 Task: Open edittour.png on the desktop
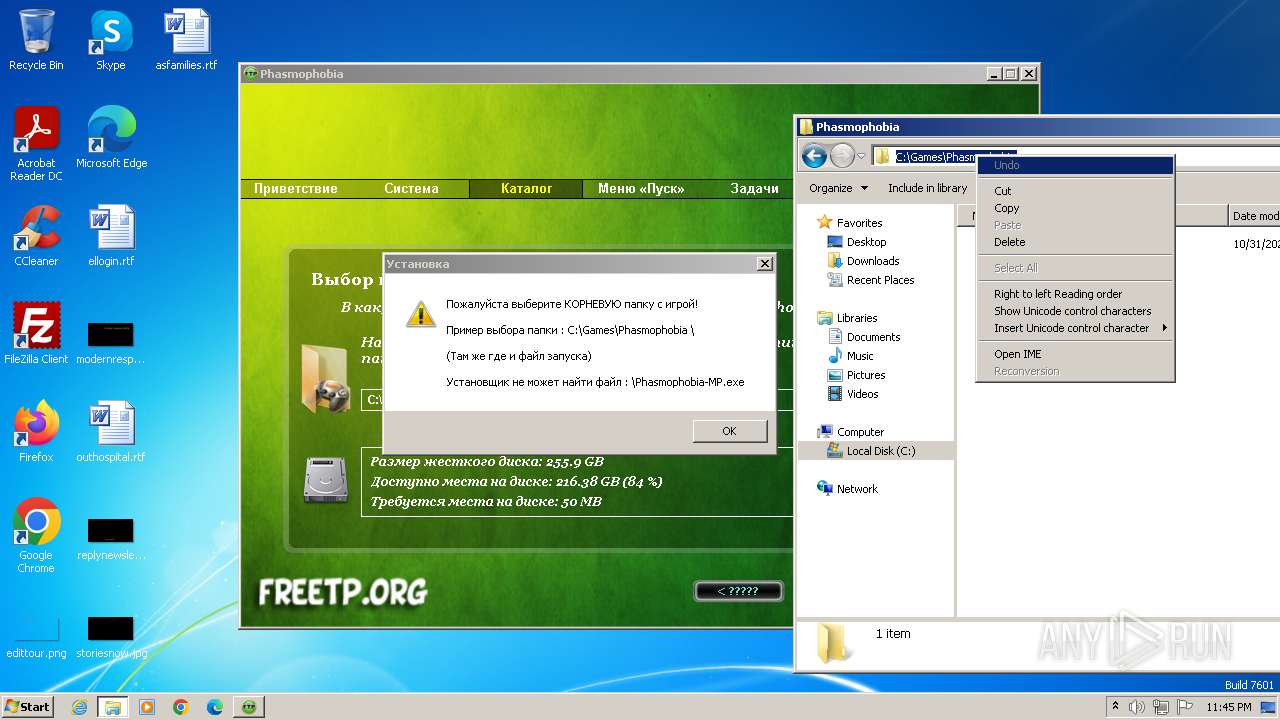pyautogui.click(x=36, y=638)
